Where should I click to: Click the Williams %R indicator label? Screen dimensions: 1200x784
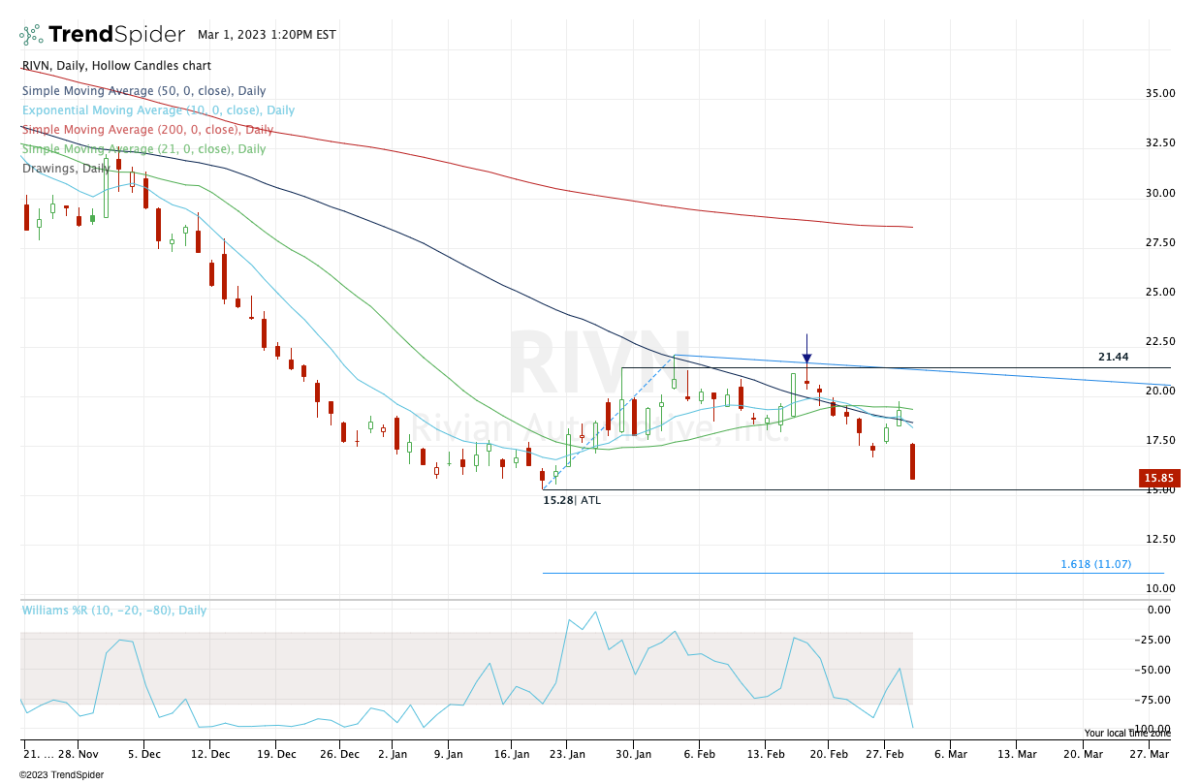pyautogui.click(x=114, y=610)
